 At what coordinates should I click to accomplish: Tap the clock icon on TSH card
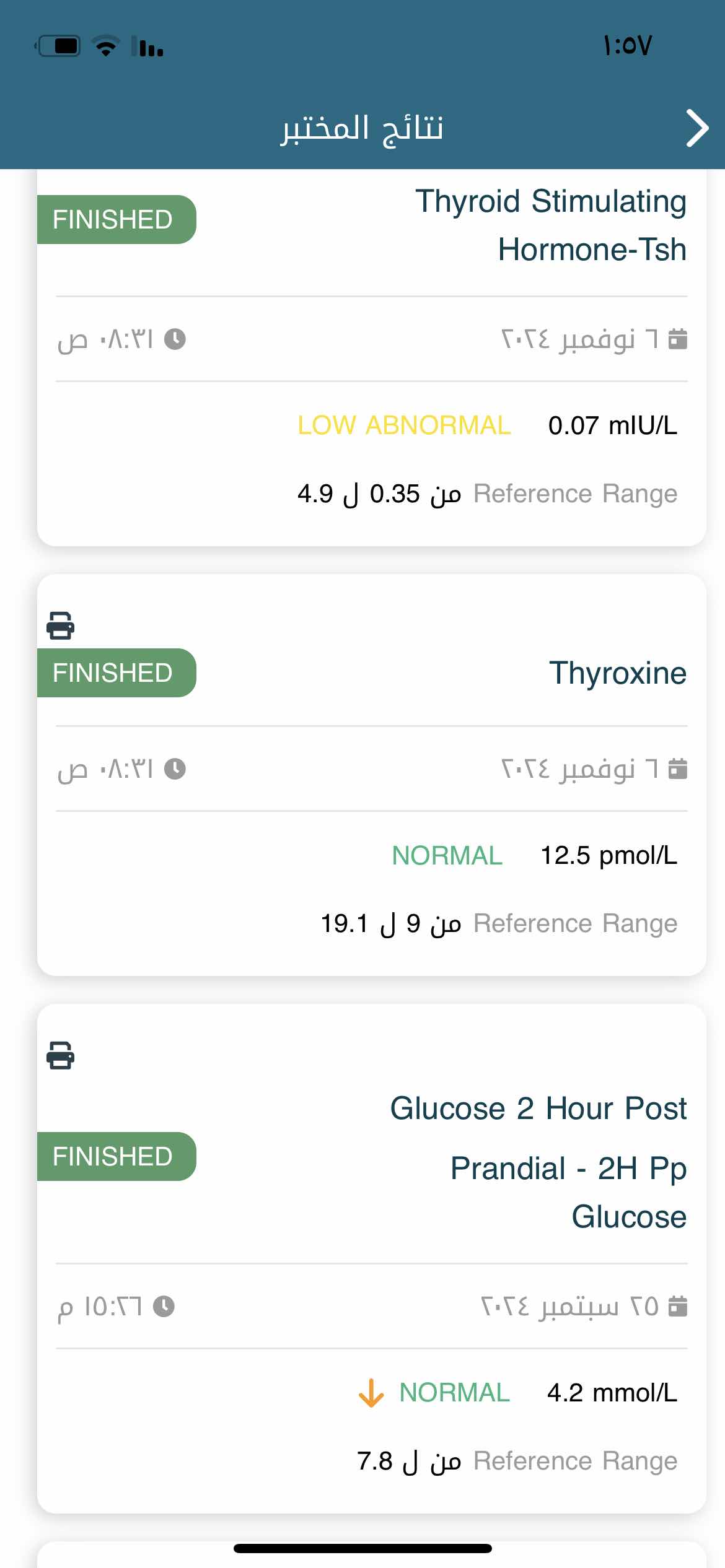coord(175,339)
